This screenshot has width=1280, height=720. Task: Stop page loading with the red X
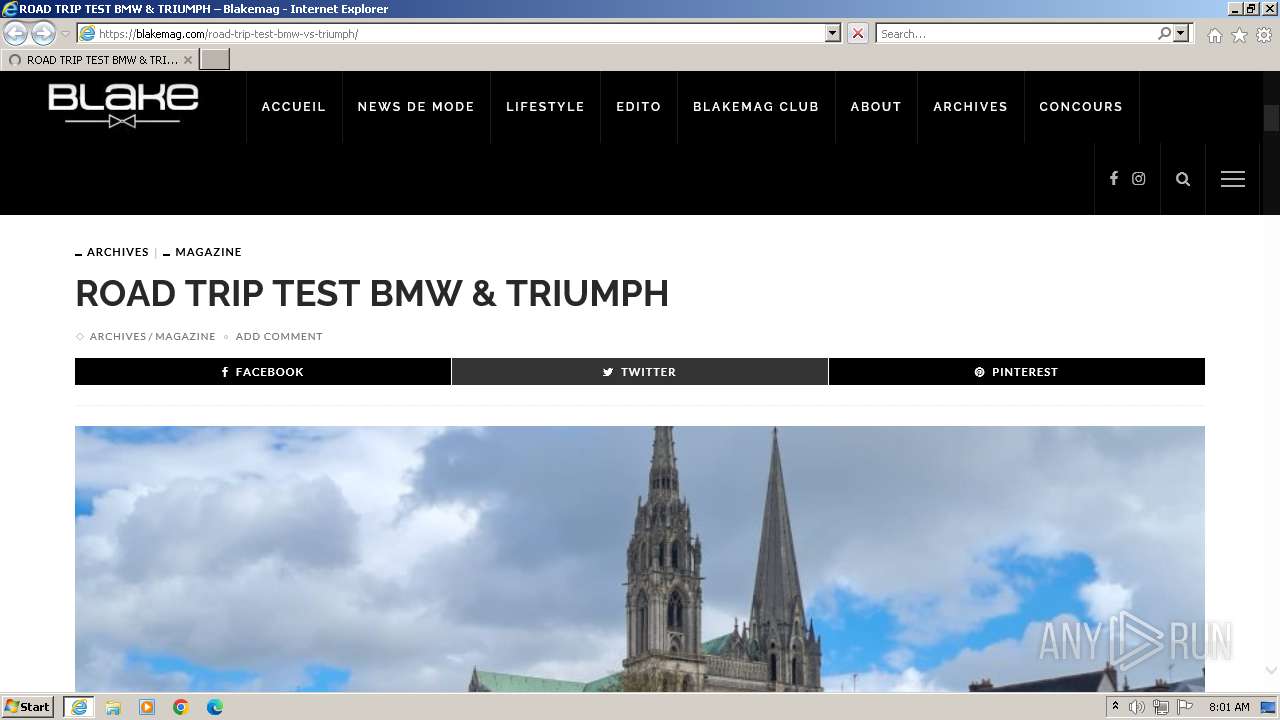(858, 33)
